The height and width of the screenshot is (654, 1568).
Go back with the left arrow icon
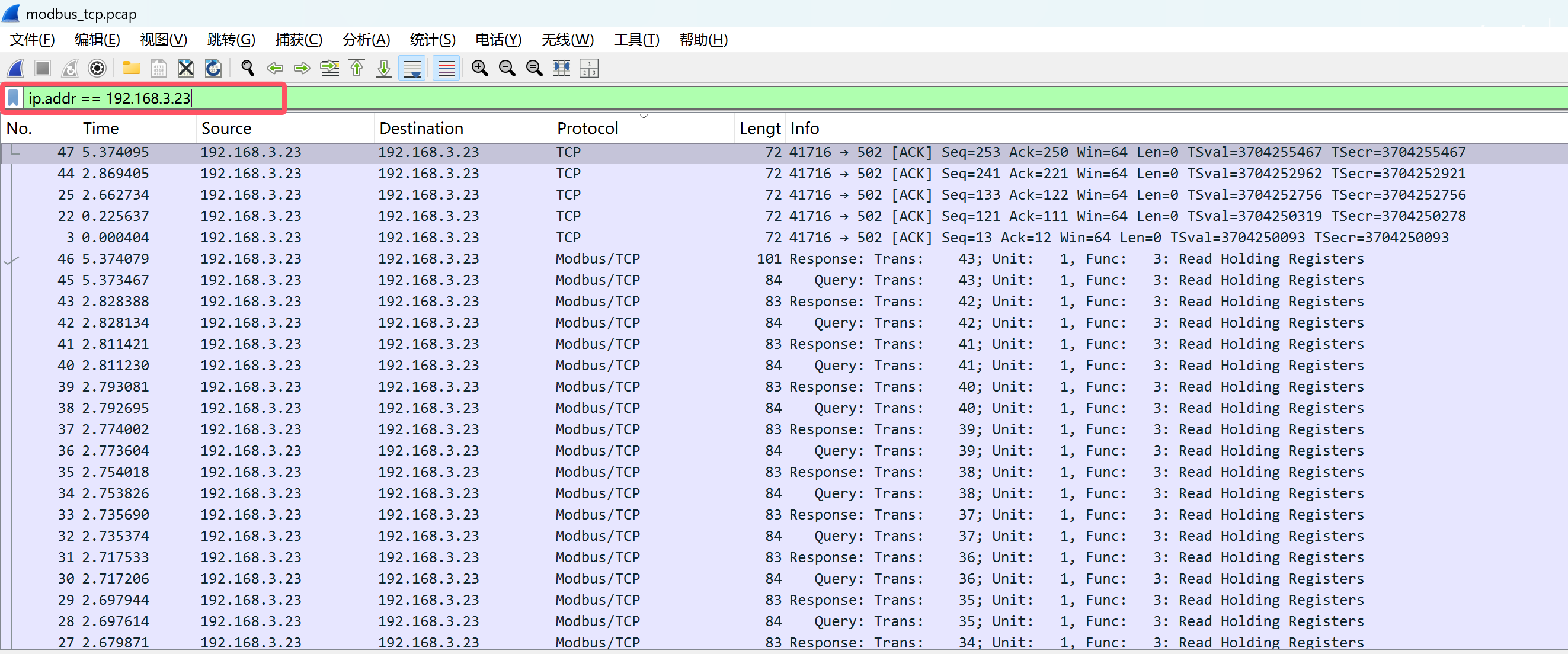click(x=274, y=68)
